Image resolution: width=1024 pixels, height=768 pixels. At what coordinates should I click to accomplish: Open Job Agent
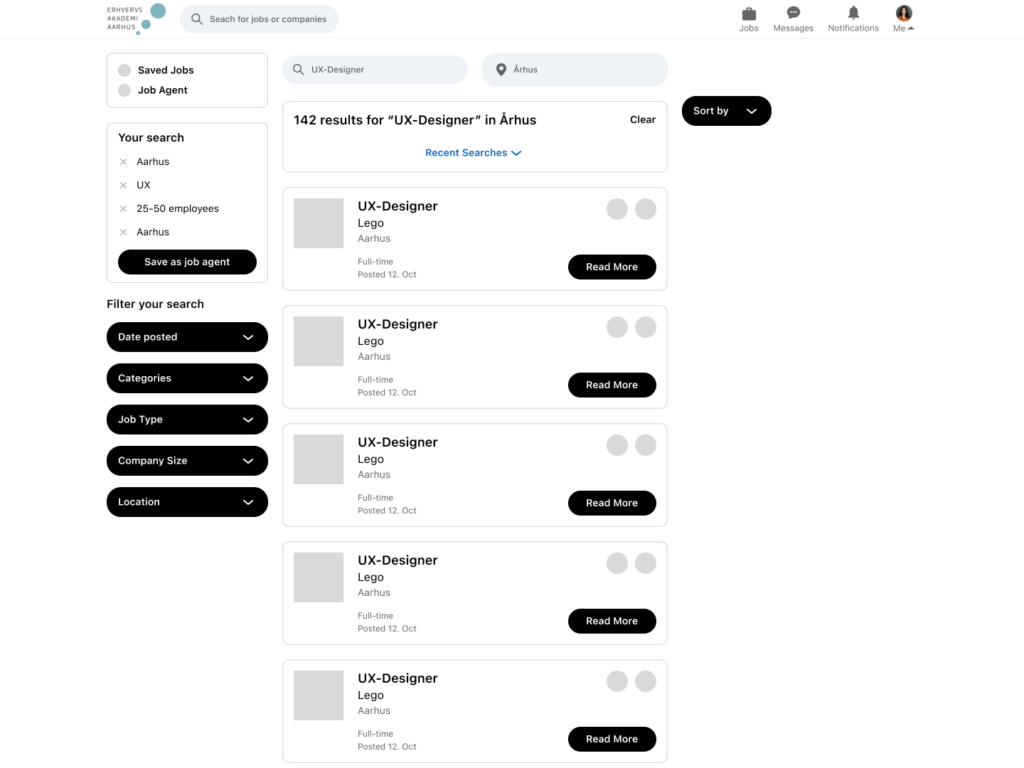(162, 90)
